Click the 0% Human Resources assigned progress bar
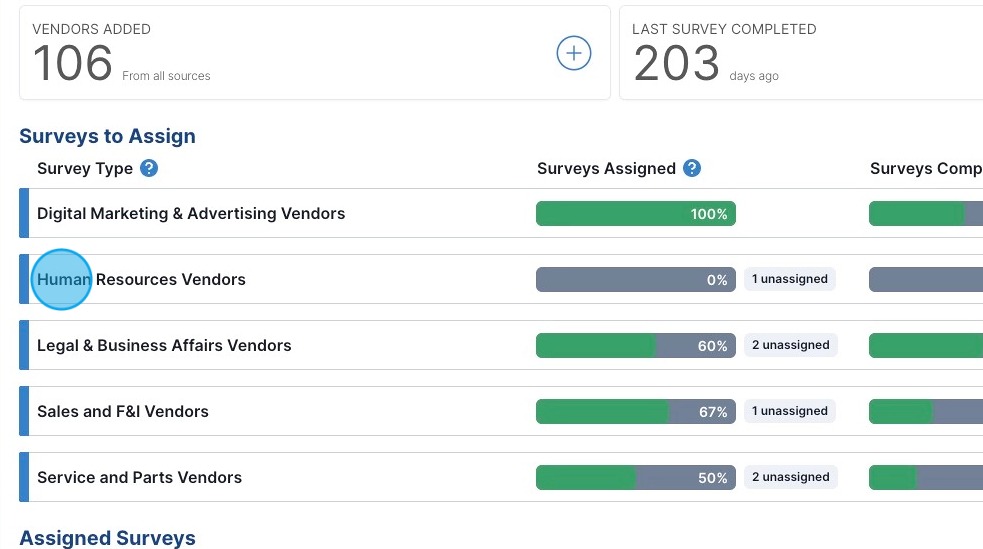The image size is (983, 549). click(635, 279)
